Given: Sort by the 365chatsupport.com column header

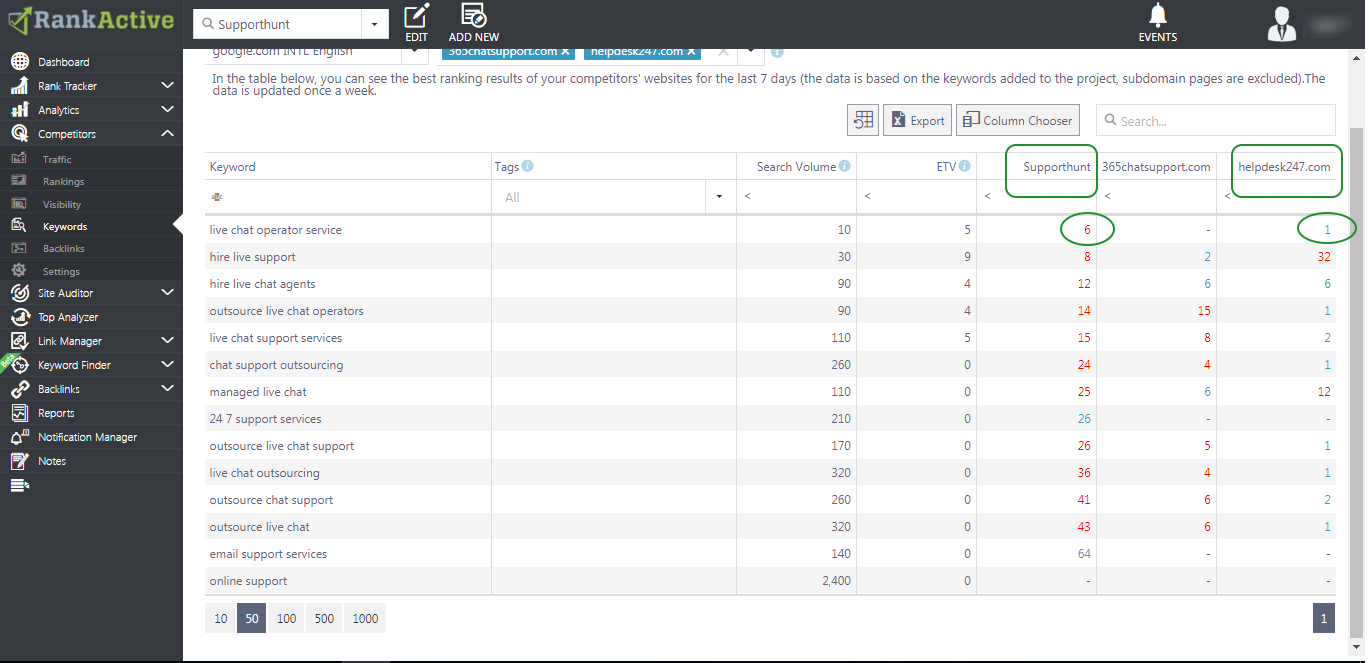Looking at the screenshot, I should coord(1156,167).
